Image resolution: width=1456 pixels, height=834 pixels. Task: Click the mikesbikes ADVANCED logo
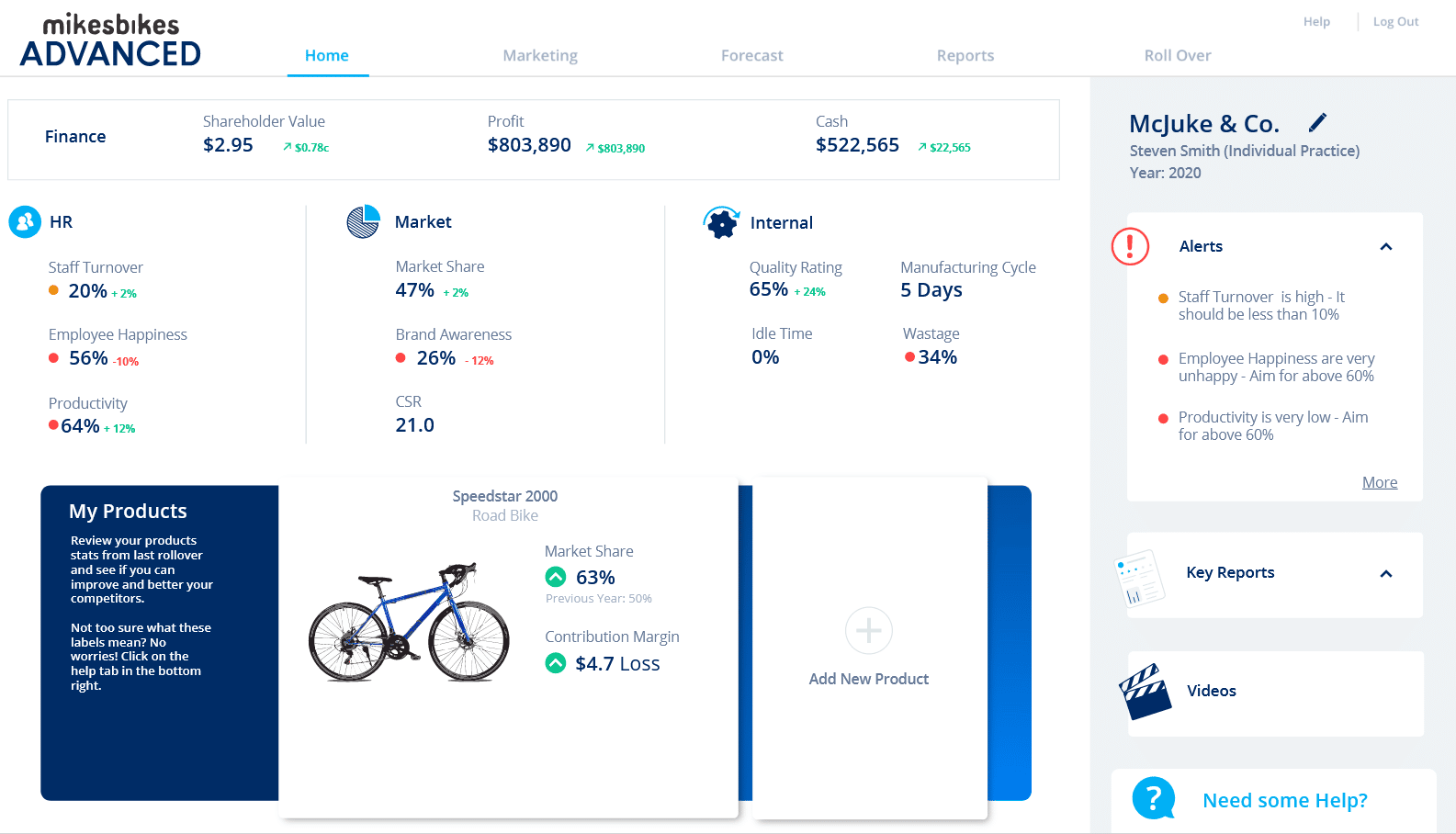(110, 41)
